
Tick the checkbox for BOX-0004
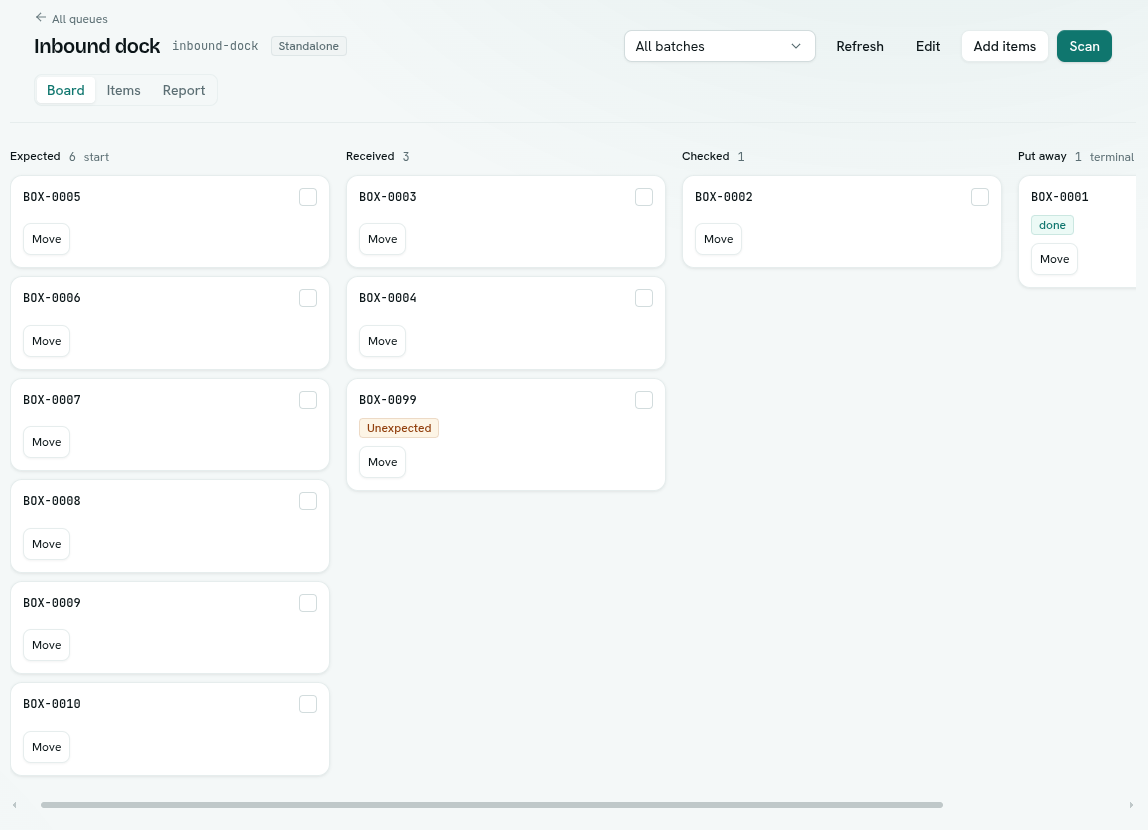click(x=644, y=298)
